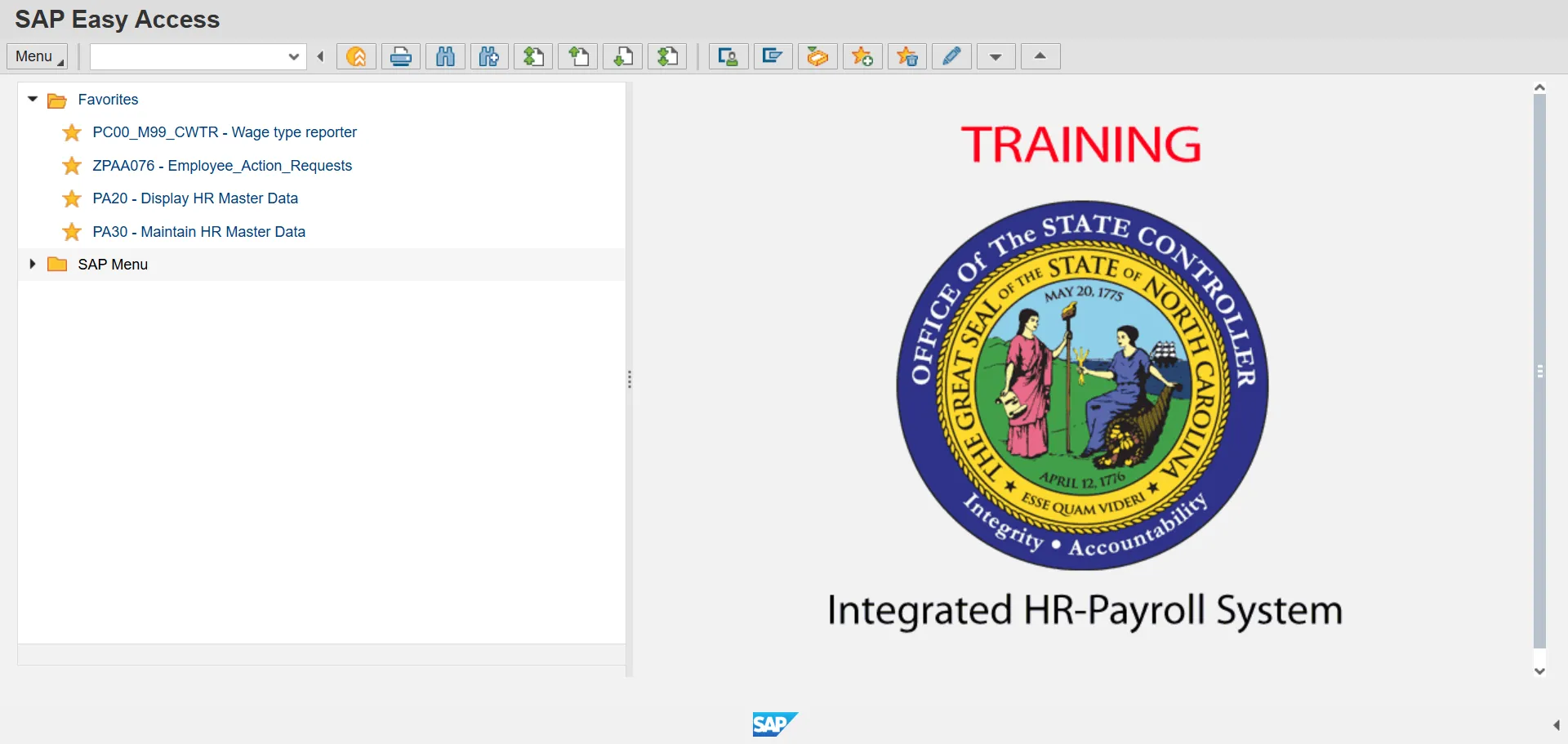
Task: Click the orange Exit/Log off icon
Action: (x=357, y=56)
